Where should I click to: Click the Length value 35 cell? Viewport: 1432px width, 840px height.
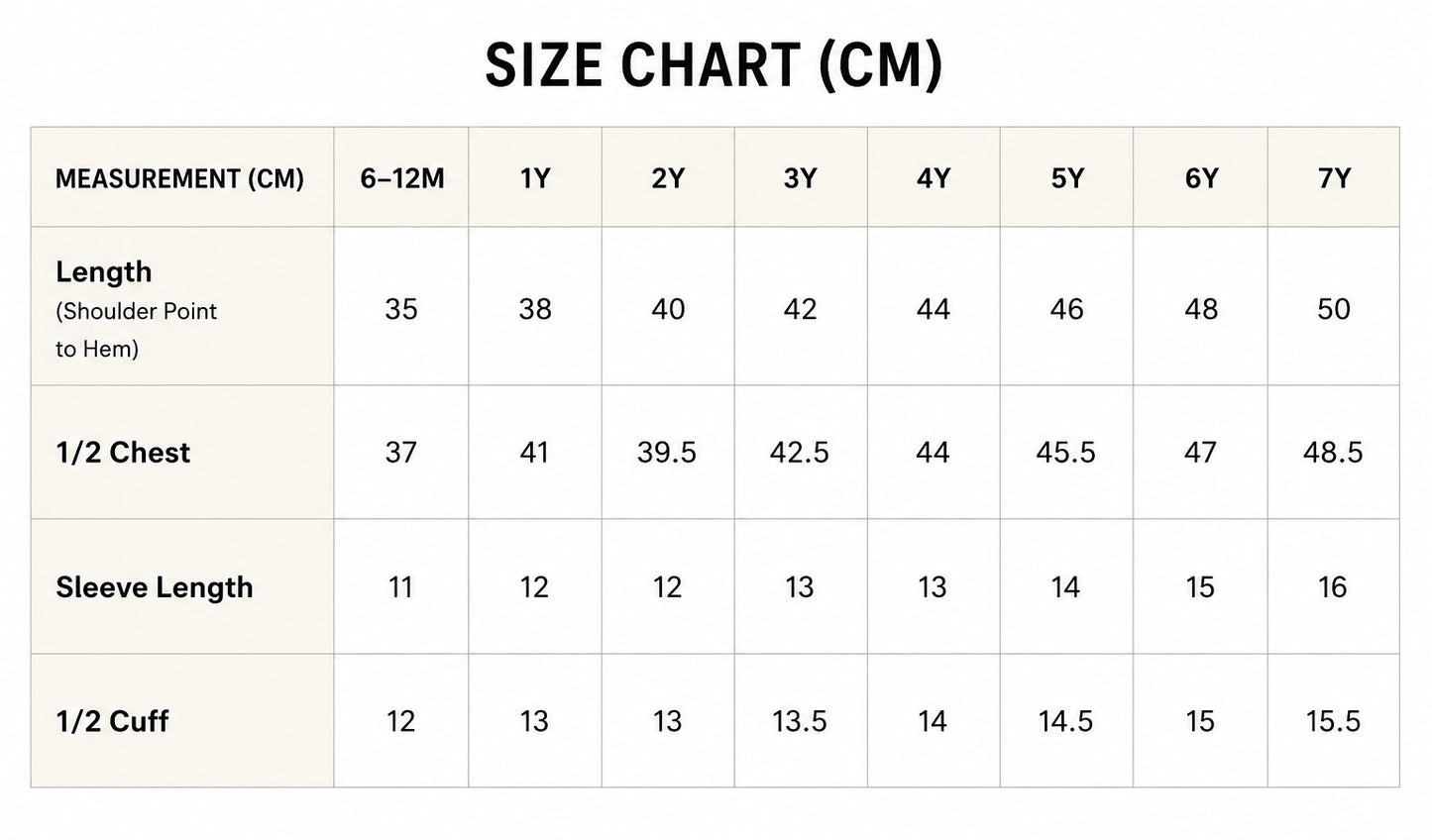pyautogui.click(x=401, y=309)
